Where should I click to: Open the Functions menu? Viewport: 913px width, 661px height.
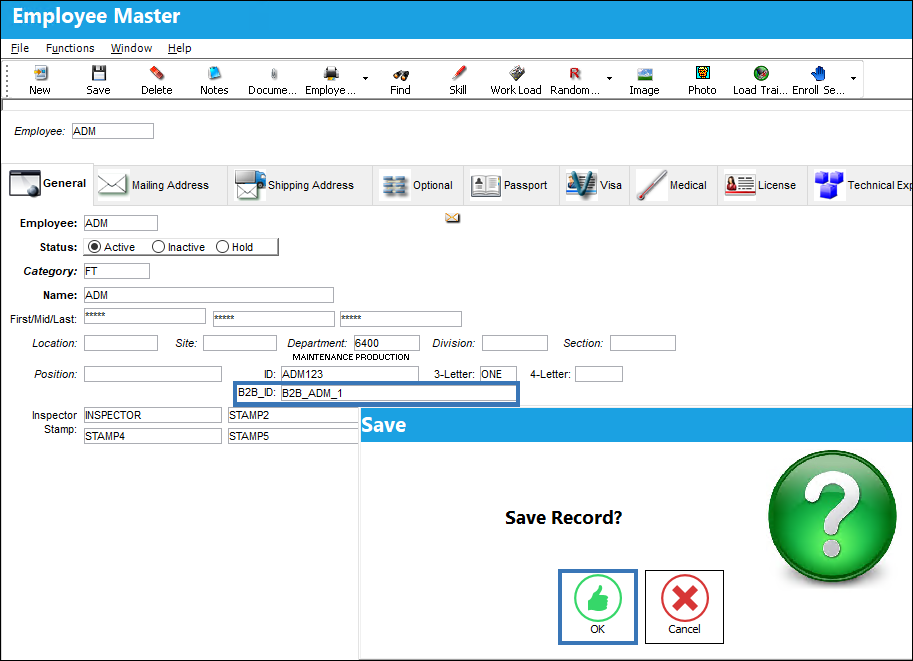click(70, 48)
